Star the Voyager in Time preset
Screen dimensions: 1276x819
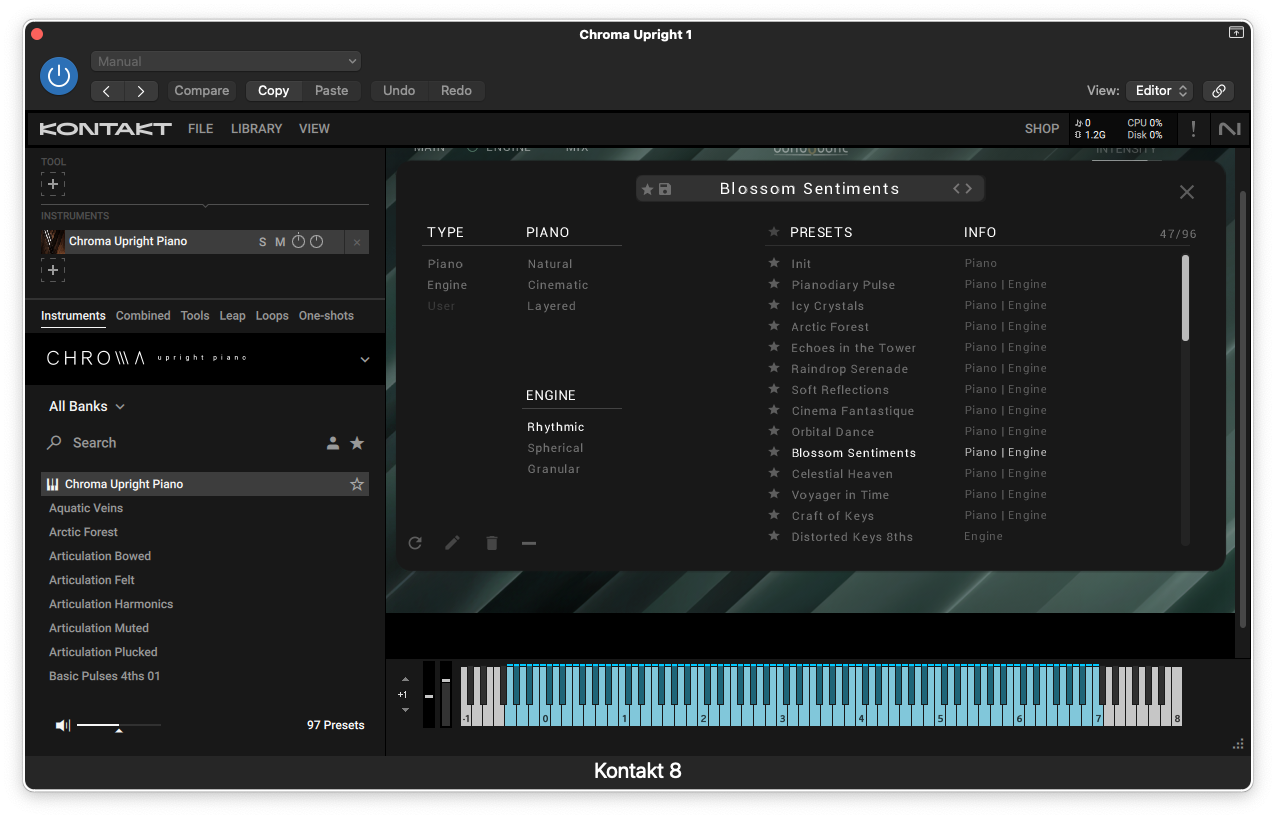pos(773,495)
